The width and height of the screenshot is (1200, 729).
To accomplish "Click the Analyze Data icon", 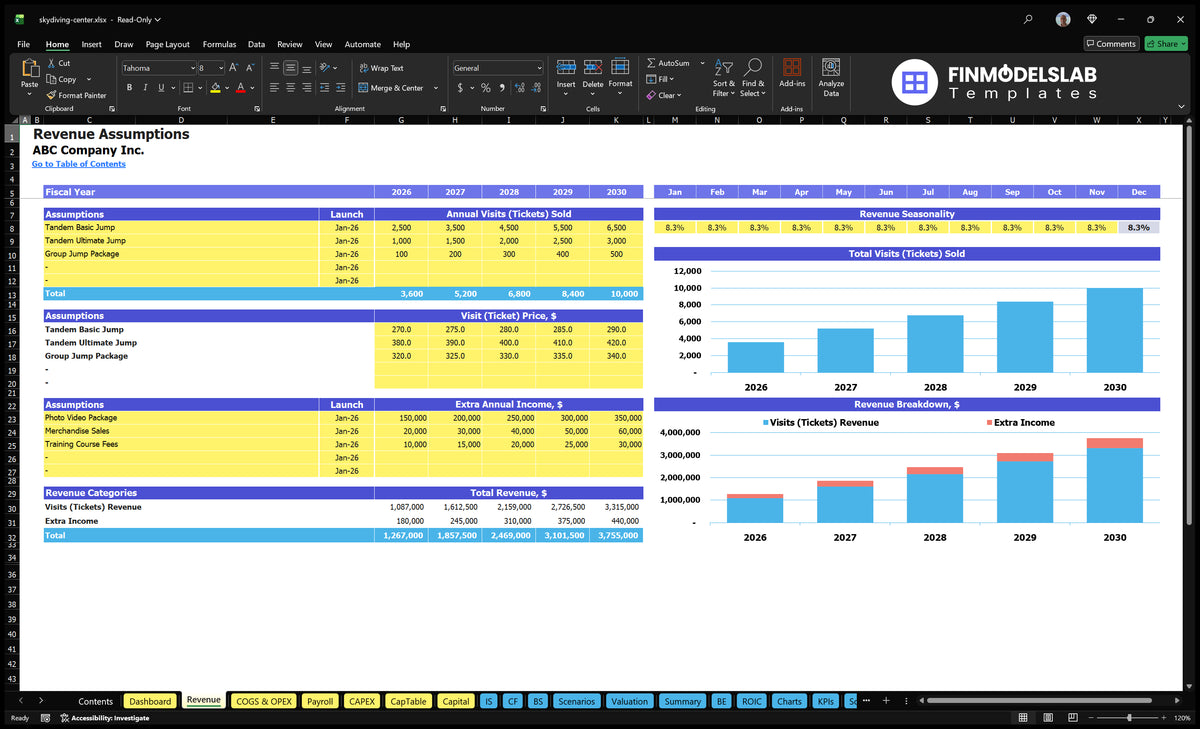I will [831, 67].
